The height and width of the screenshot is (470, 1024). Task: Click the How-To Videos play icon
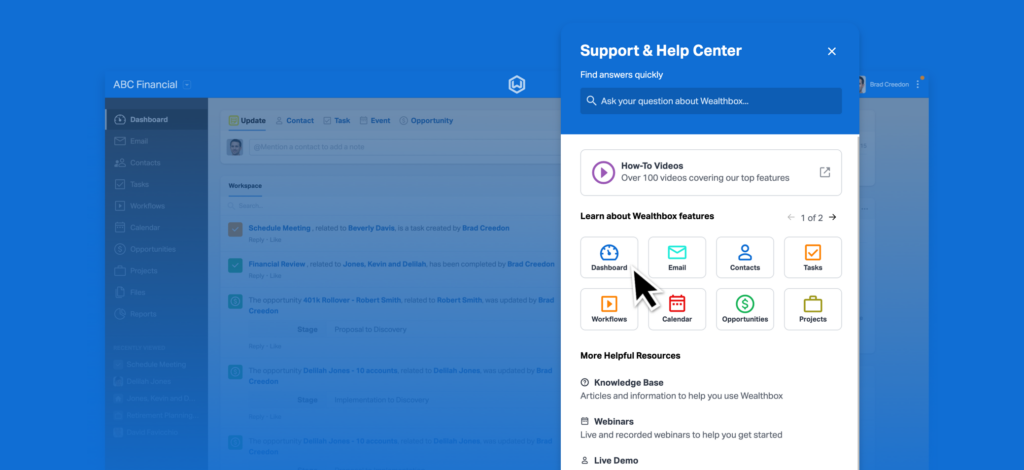[603, 172]
